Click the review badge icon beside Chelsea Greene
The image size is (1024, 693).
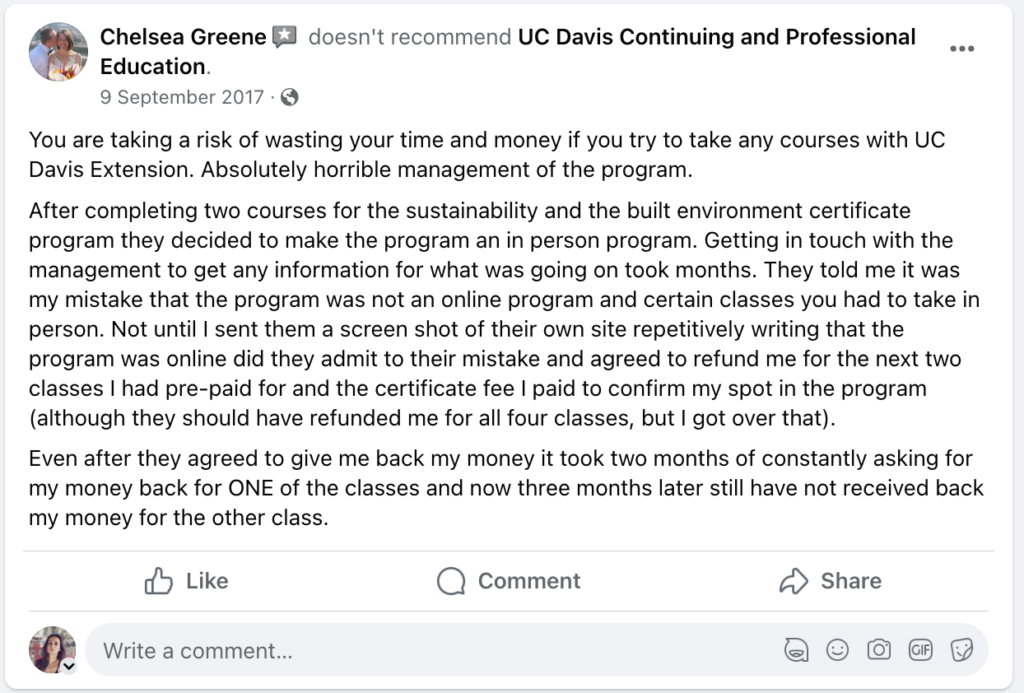pos(284,36)
